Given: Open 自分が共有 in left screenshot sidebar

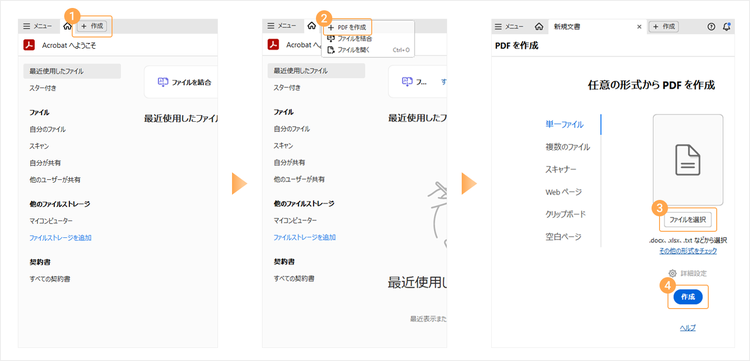Looking at the screenshot, I should tap(45, 163).
